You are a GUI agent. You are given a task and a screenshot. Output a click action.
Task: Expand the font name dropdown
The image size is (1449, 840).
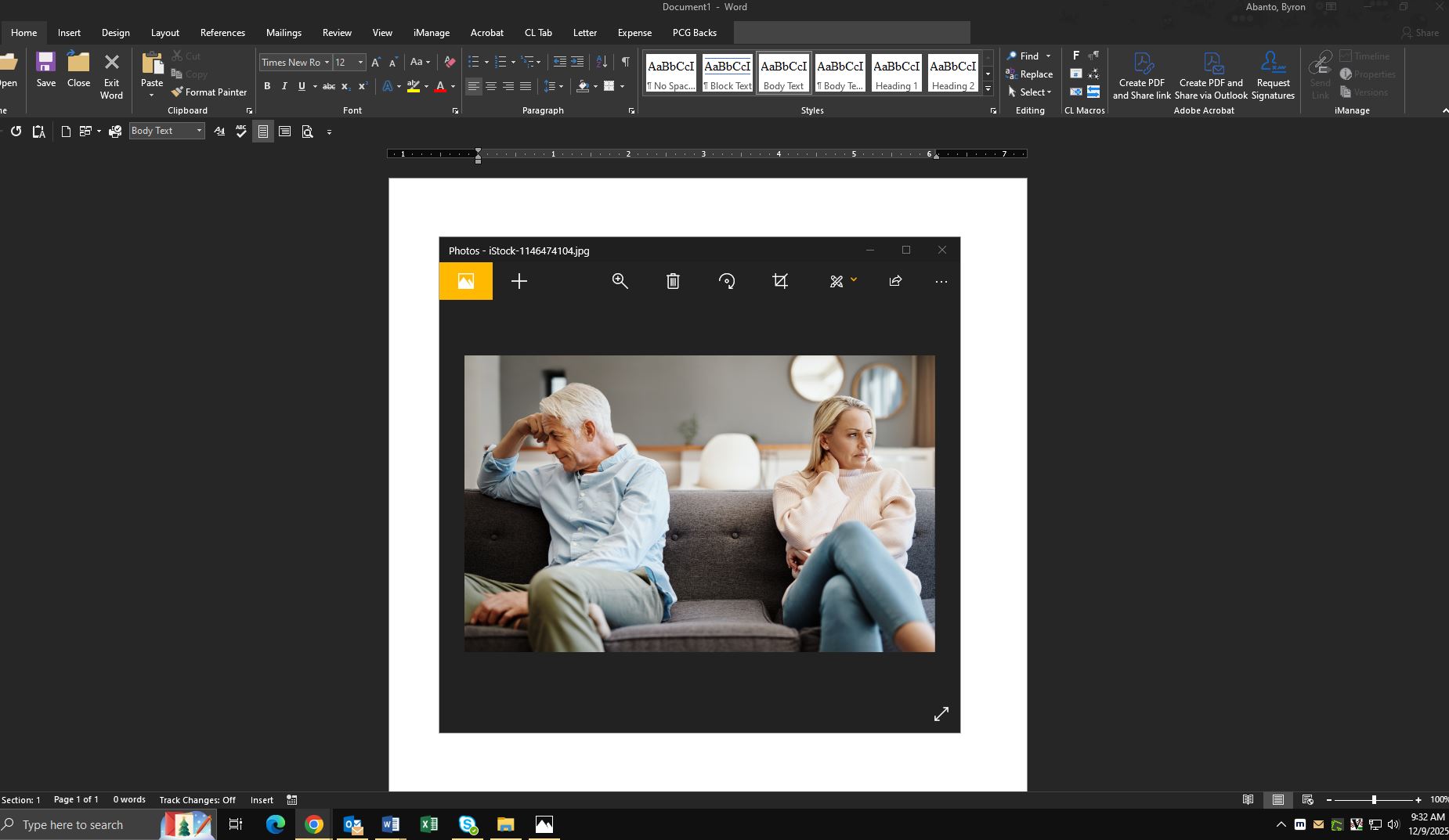point(327,63)
